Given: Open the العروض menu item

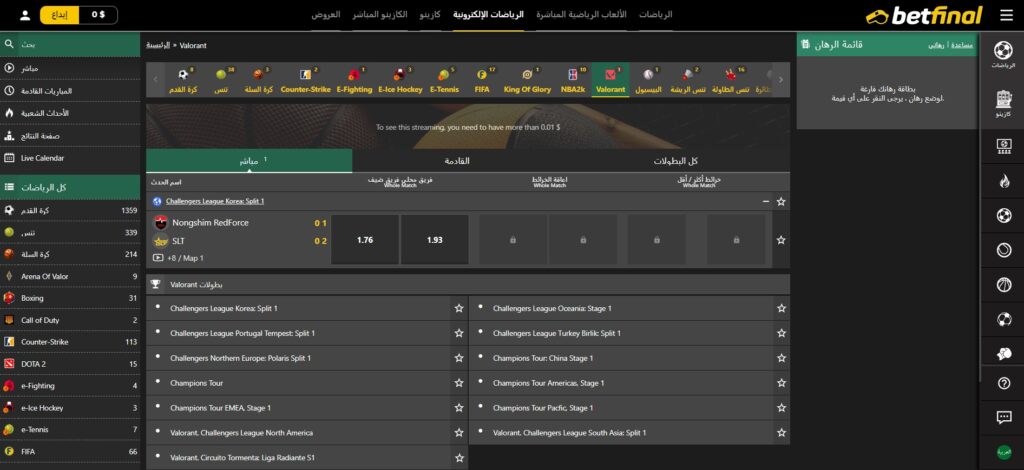Looking at the screenshot, I should (326, 14).
